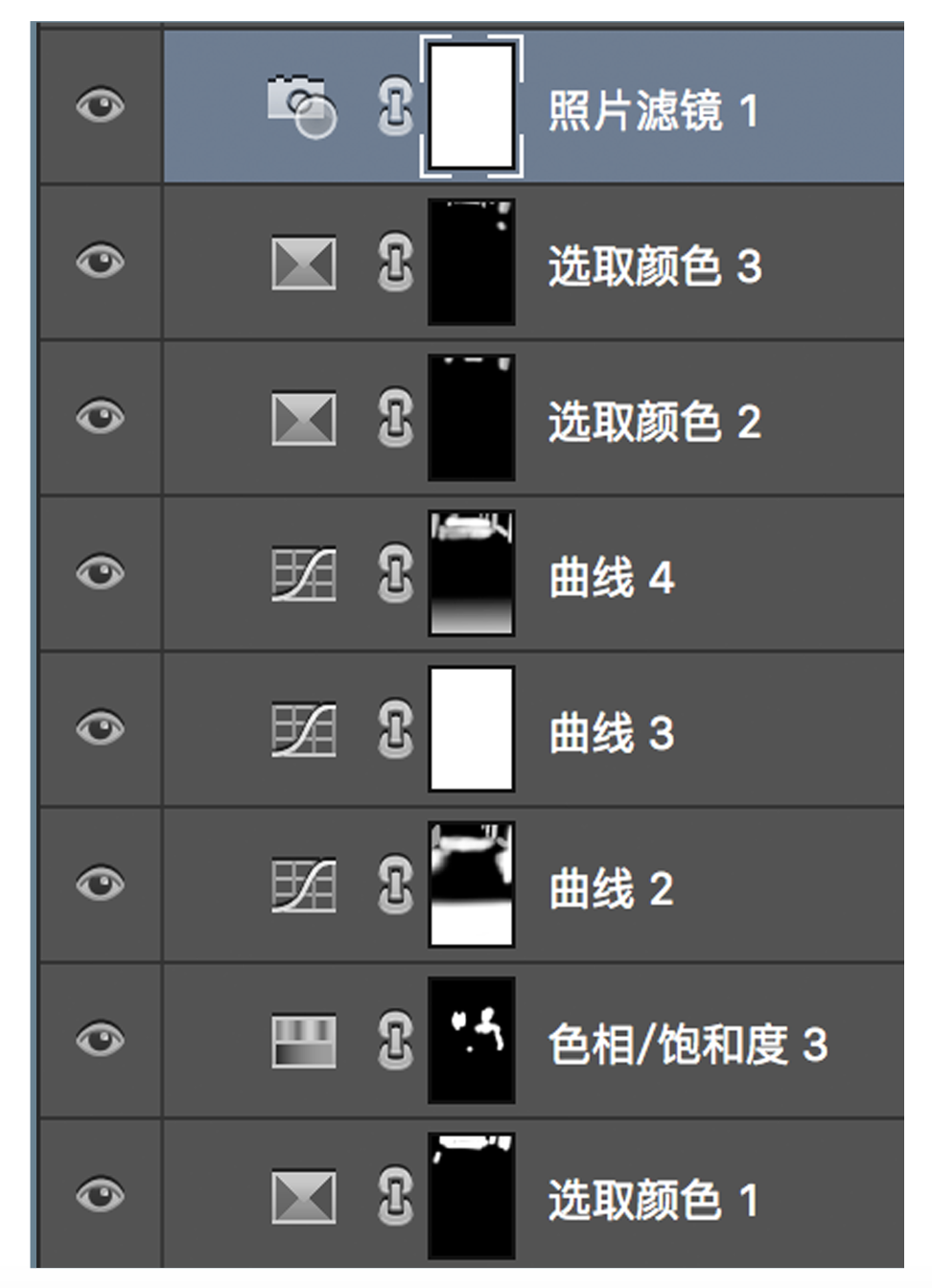Image resolution: width=932 pixels, height=1288 pixels.
Task: Unlink the mask on 曲线 3 layer
Action: pos(395,730)
